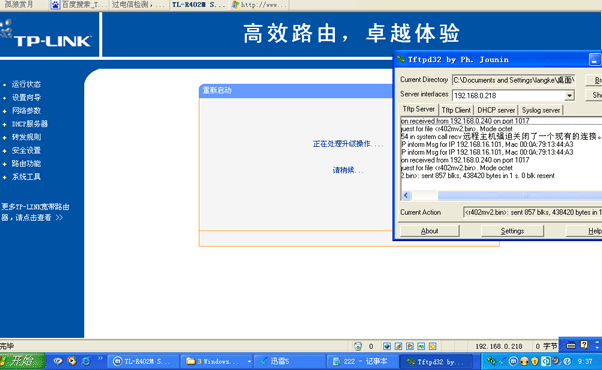602x370 pixels.
Task: Click the horizontal scrollbar thumb in the Tftpd32 log
Action: 520,195
